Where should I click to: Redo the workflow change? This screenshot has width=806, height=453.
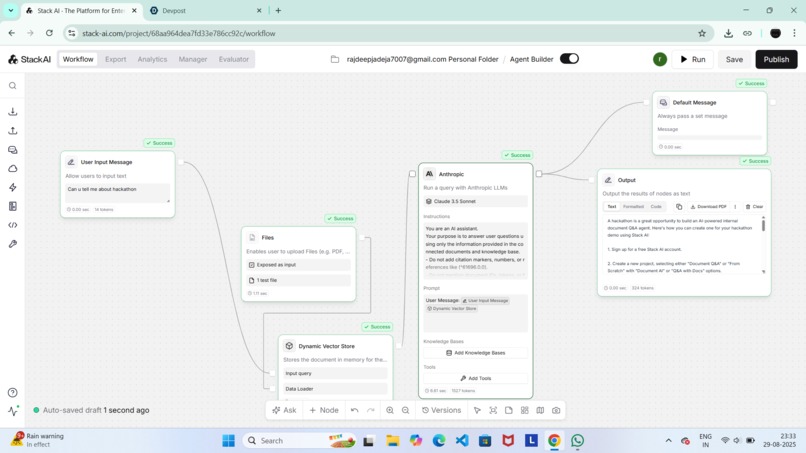(x=371, y=410)
